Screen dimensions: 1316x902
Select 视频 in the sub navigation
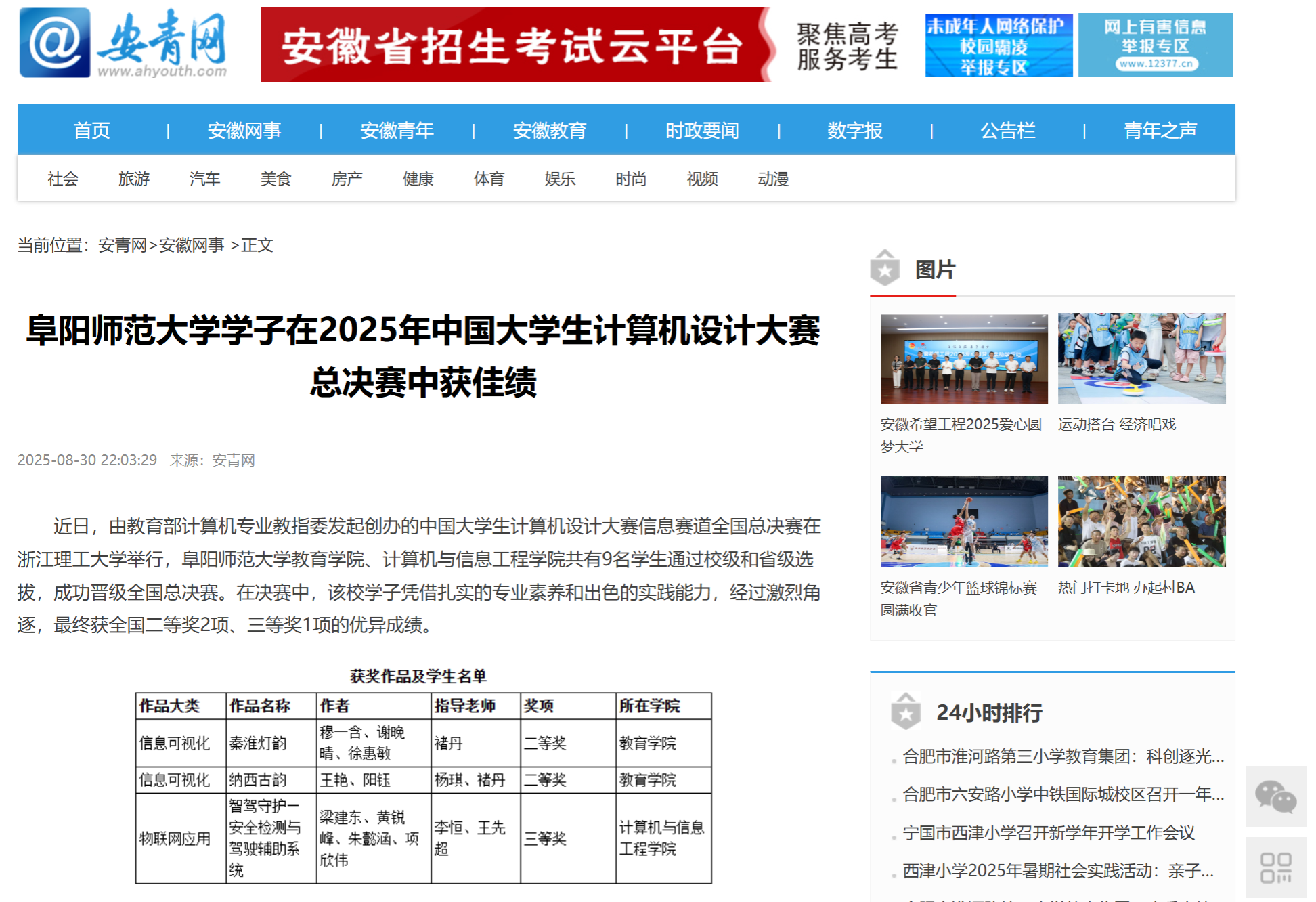coord(702,179)
